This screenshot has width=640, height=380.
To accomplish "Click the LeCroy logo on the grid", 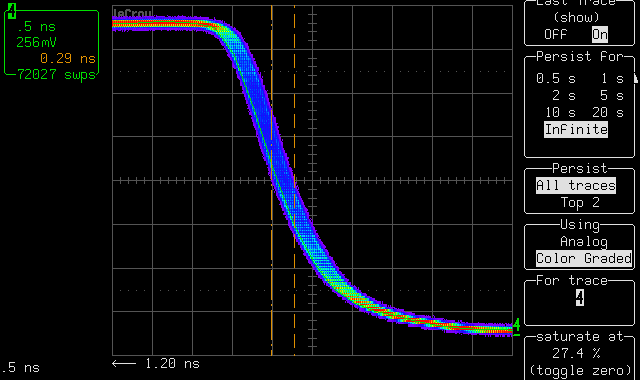I will [132, 13].
